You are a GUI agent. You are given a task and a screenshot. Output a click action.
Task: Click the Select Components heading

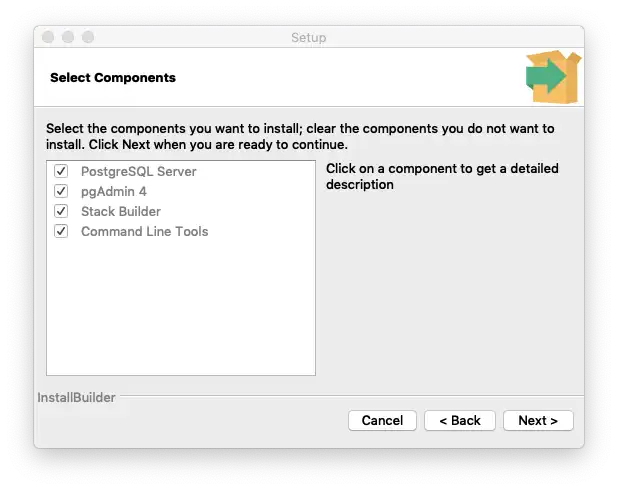112,78
